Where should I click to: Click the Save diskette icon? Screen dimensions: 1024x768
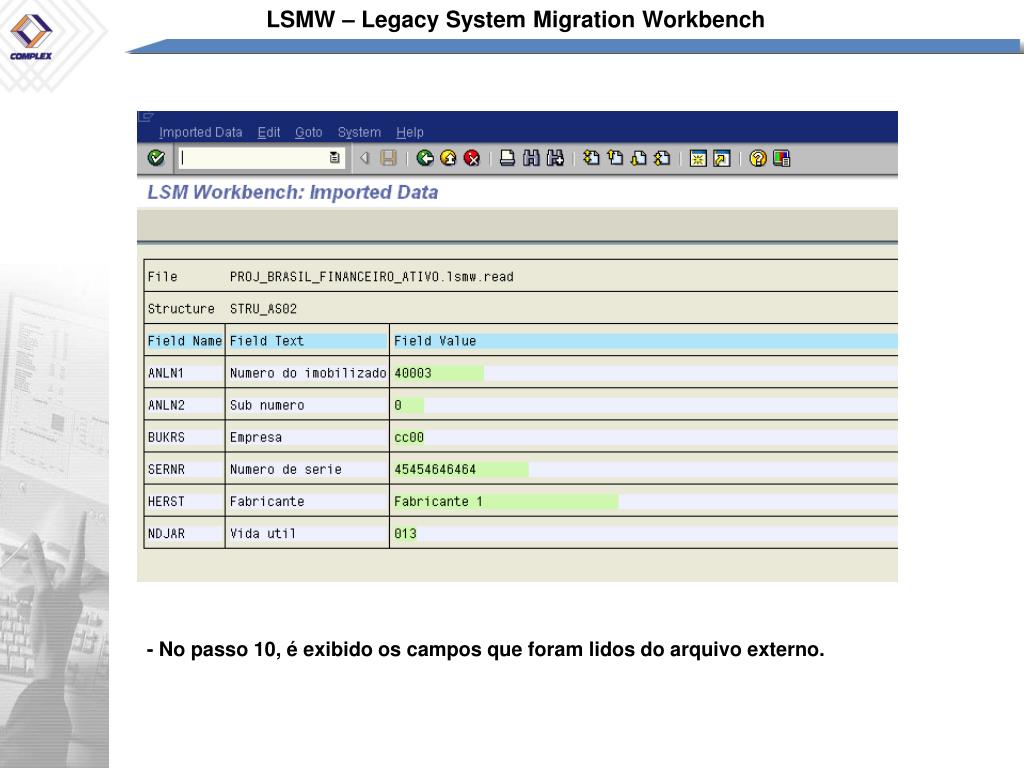click(x=389, y=158)
